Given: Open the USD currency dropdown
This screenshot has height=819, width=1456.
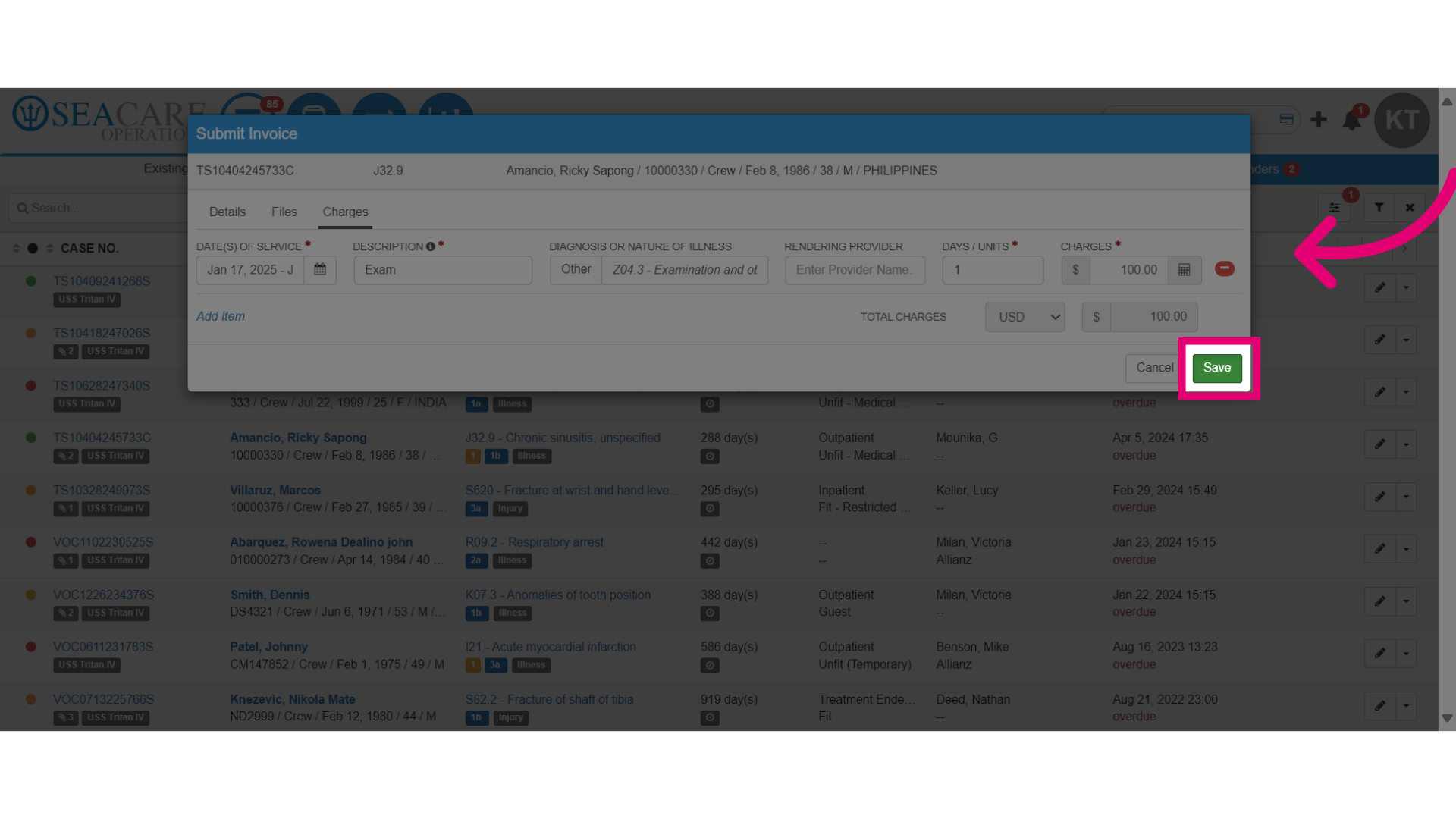Looking at the screenshot, I should (1025, 317).
